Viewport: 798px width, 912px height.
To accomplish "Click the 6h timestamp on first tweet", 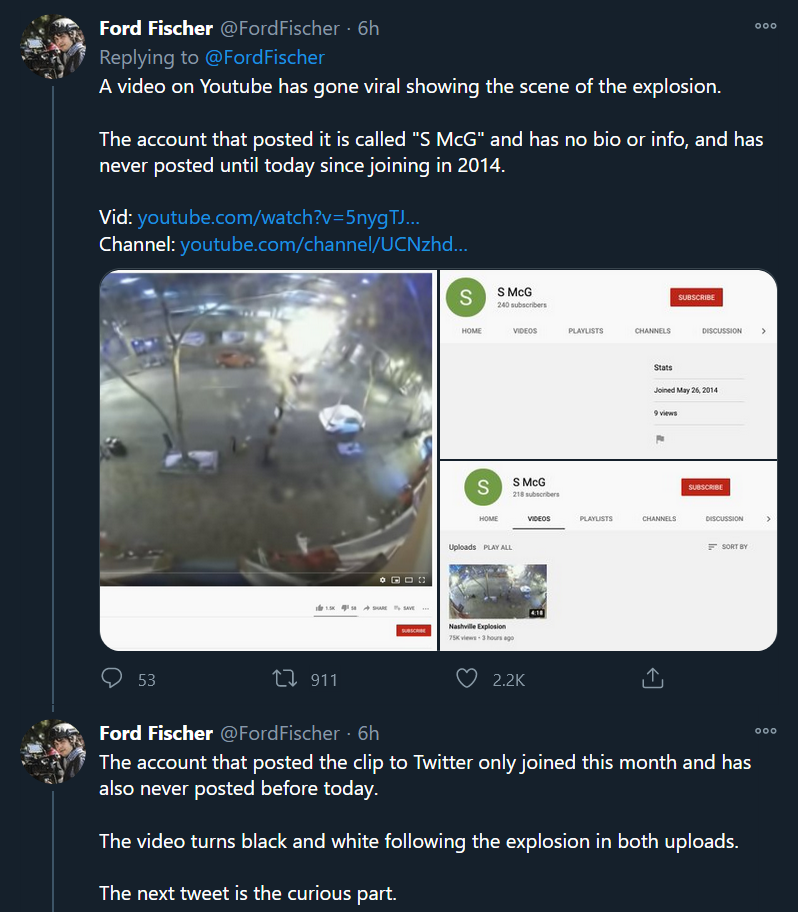I will [368, 28].
